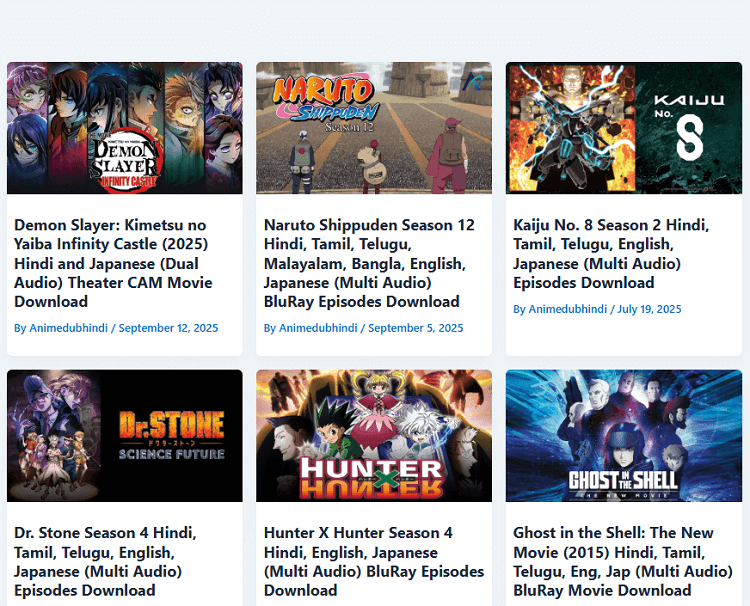Open the Hunter X Hunter poster thumbnail
This screenshot has height=606, width=750.
pos(374,436)
